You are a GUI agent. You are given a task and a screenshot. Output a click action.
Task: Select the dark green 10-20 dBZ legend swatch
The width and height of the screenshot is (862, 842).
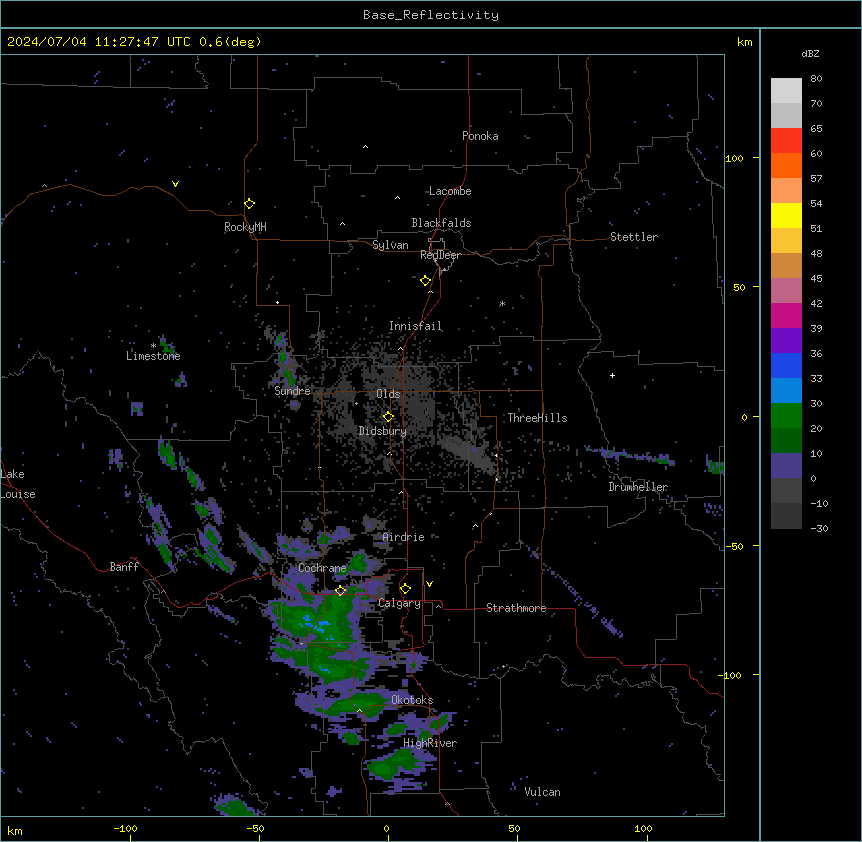click(x=786, y=441)
